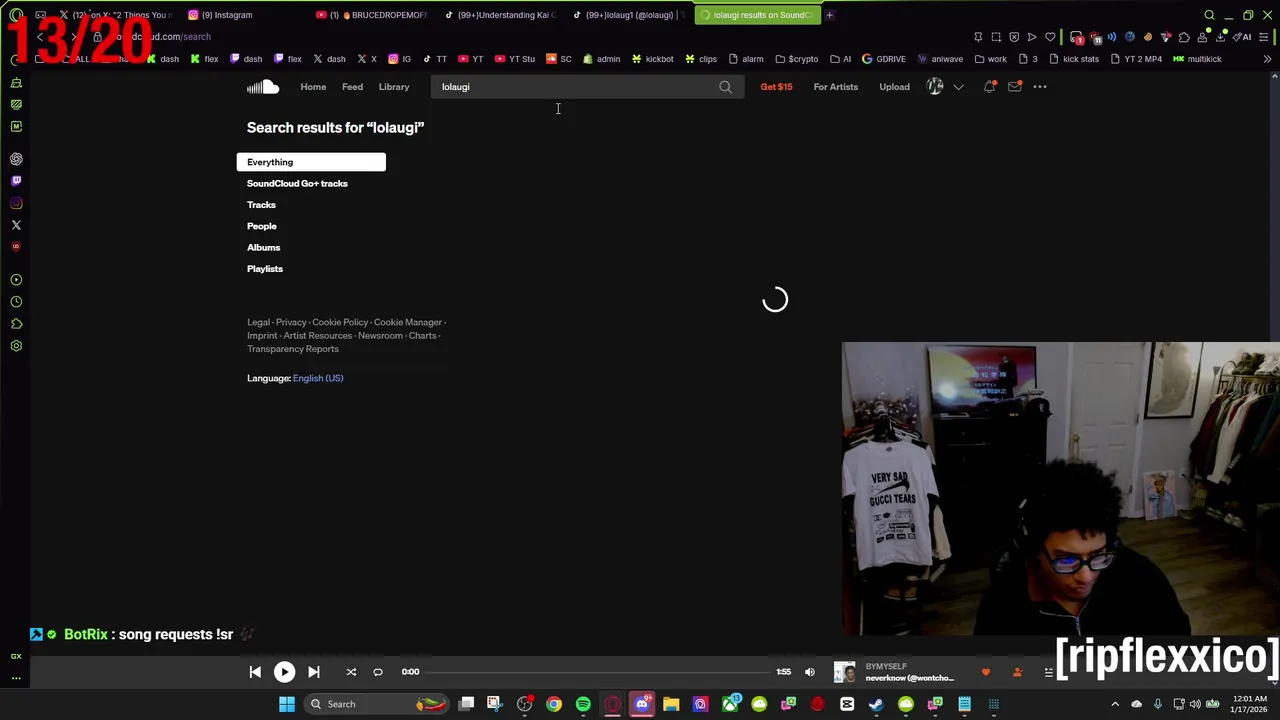Open the kick stats bookmark

click(1073, 59)
